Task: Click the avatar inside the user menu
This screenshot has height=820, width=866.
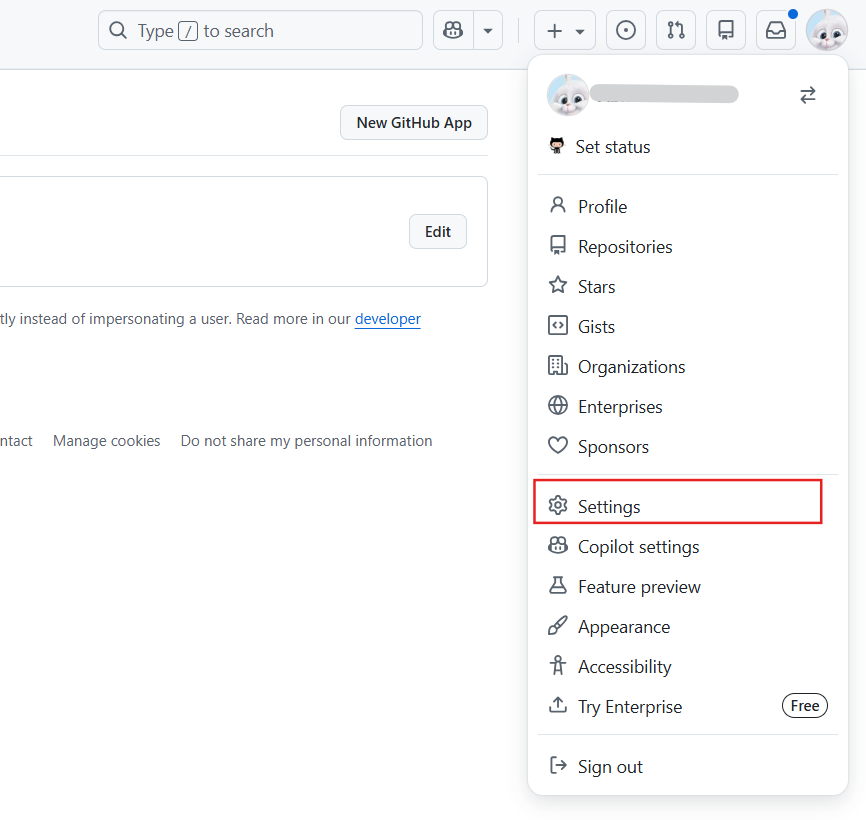Action: (x=568, y=95)
